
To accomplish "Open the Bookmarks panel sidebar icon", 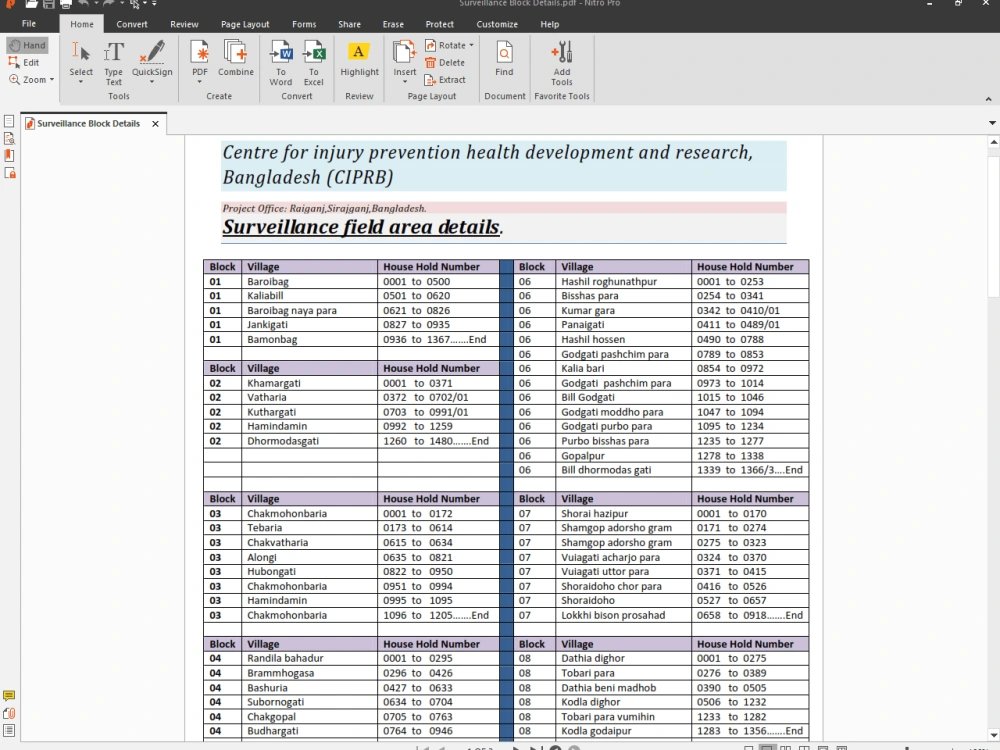I will click(x=9, y=156).
